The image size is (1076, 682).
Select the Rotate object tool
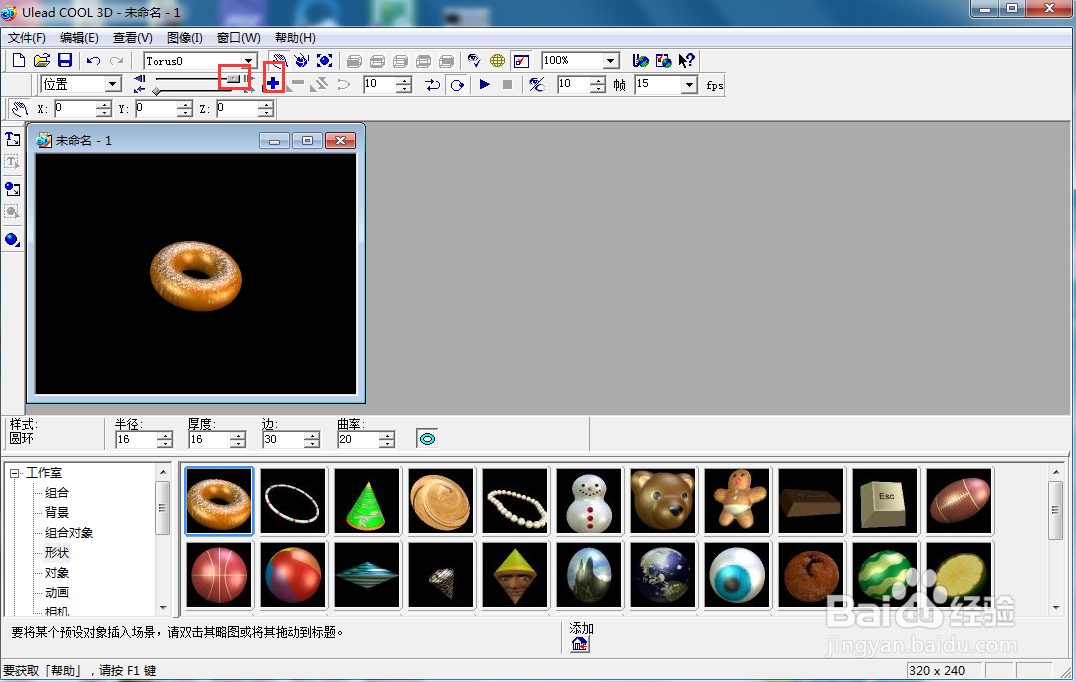click(x=301, y=60)
